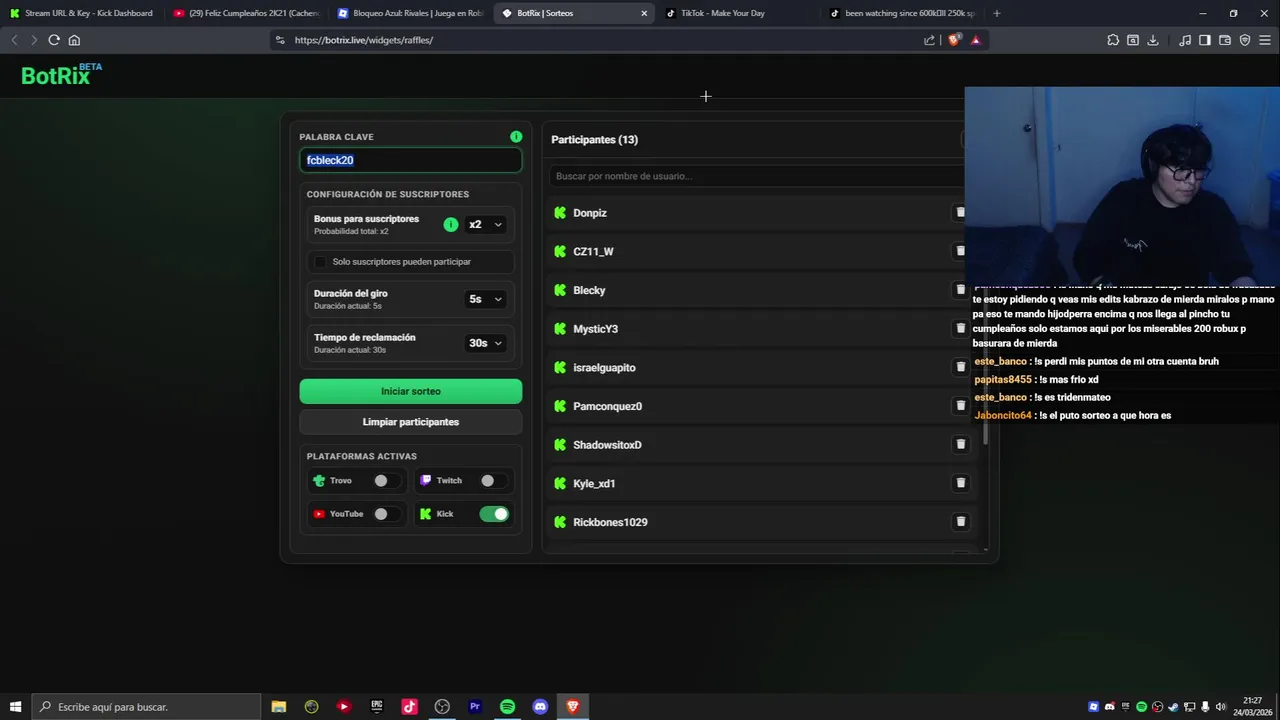This screenshot has height=720, width=1280.
Task: Delete Kyle_xd1 with the trash icon
Action: [960, 483]
